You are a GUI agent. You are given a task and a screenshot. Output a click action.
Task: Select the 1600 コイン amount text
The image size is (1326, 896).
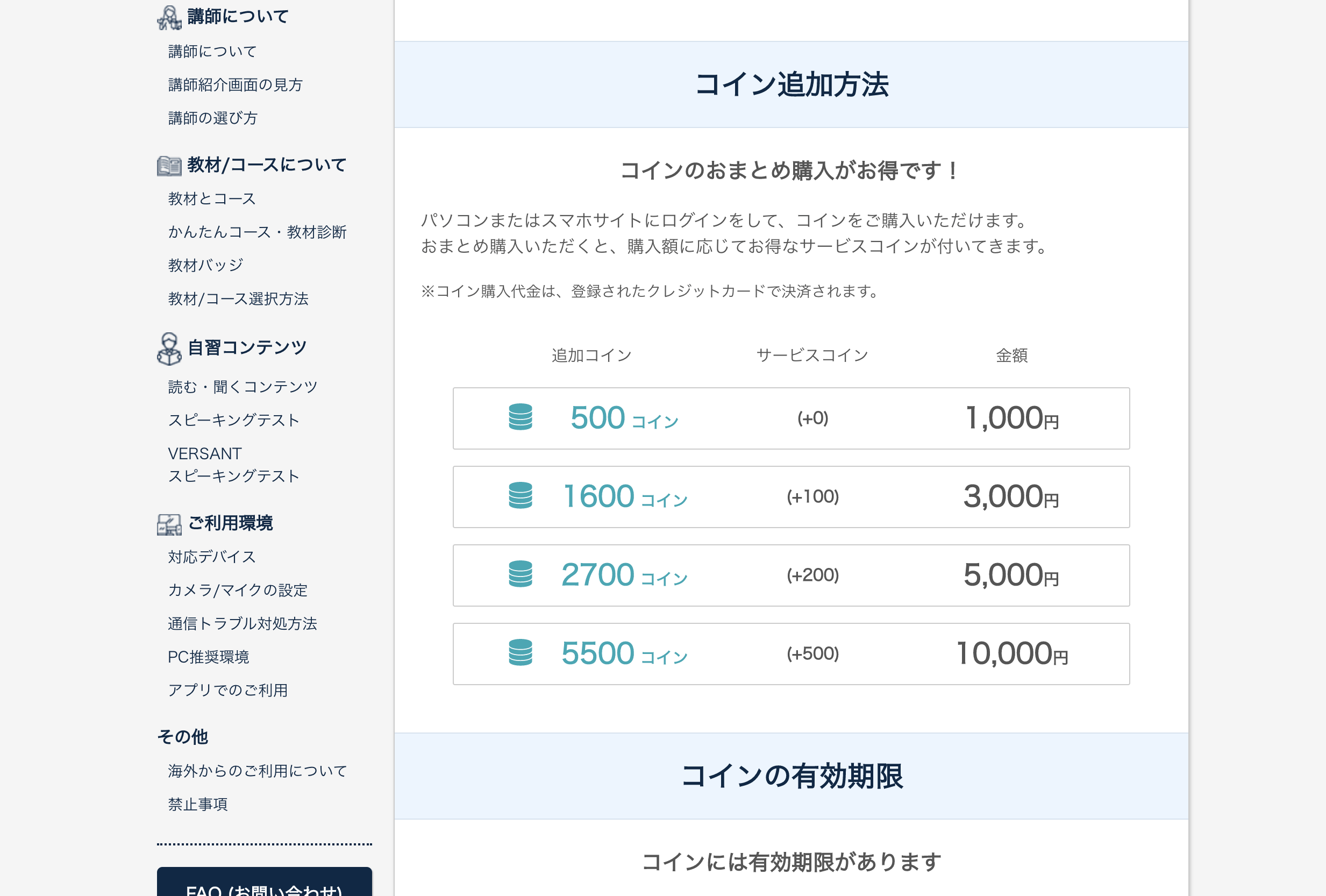click(625, 496)
